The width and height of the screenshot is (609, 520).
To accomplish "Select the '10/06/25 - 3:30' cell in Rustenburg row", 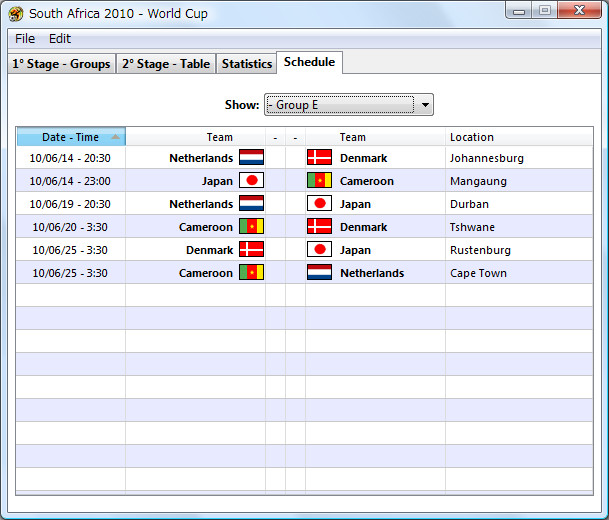I will coord(70,250).
